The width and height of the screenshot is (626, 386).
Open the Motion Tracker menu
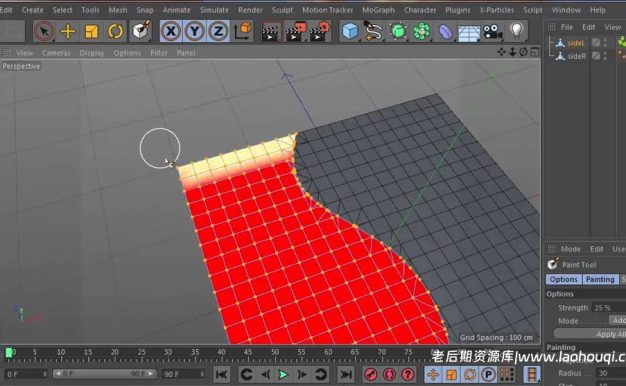(327, 10)
